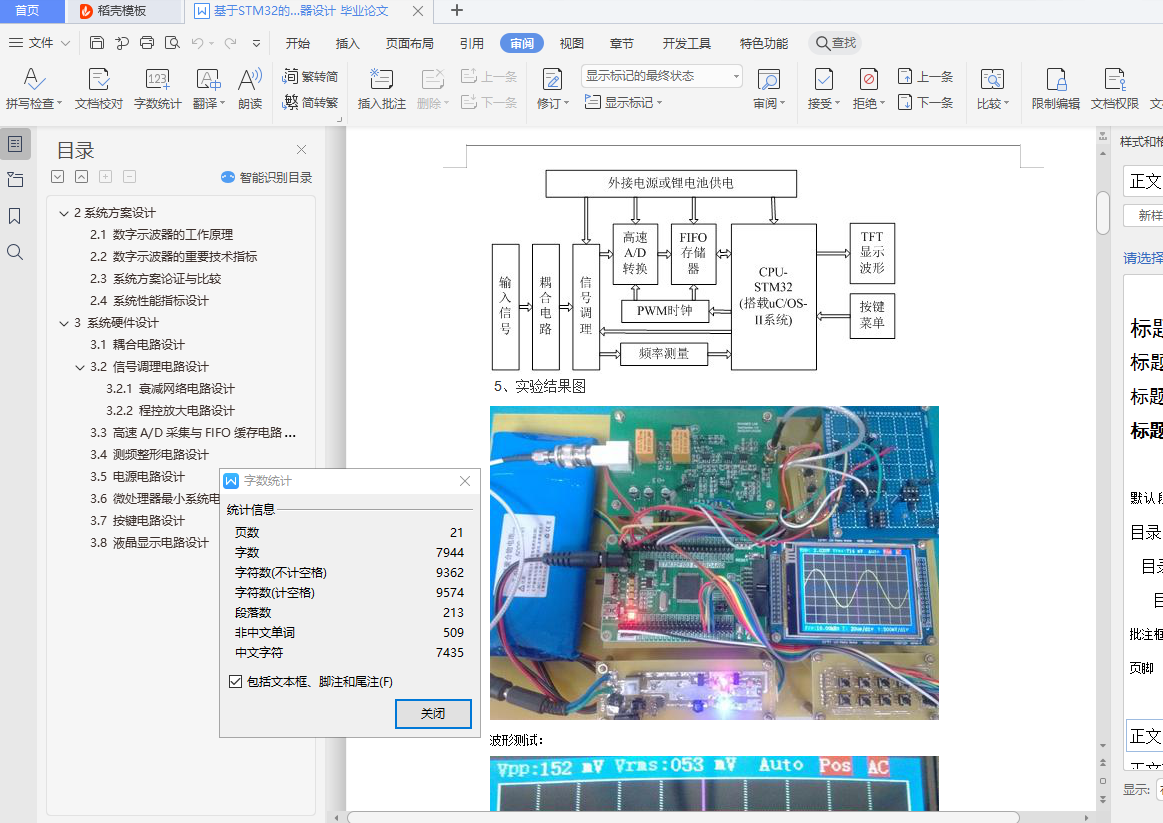The image size is (1163, 823).
Task: Click the horizontal scrollbar at bottom
Action: coord(682,817)
